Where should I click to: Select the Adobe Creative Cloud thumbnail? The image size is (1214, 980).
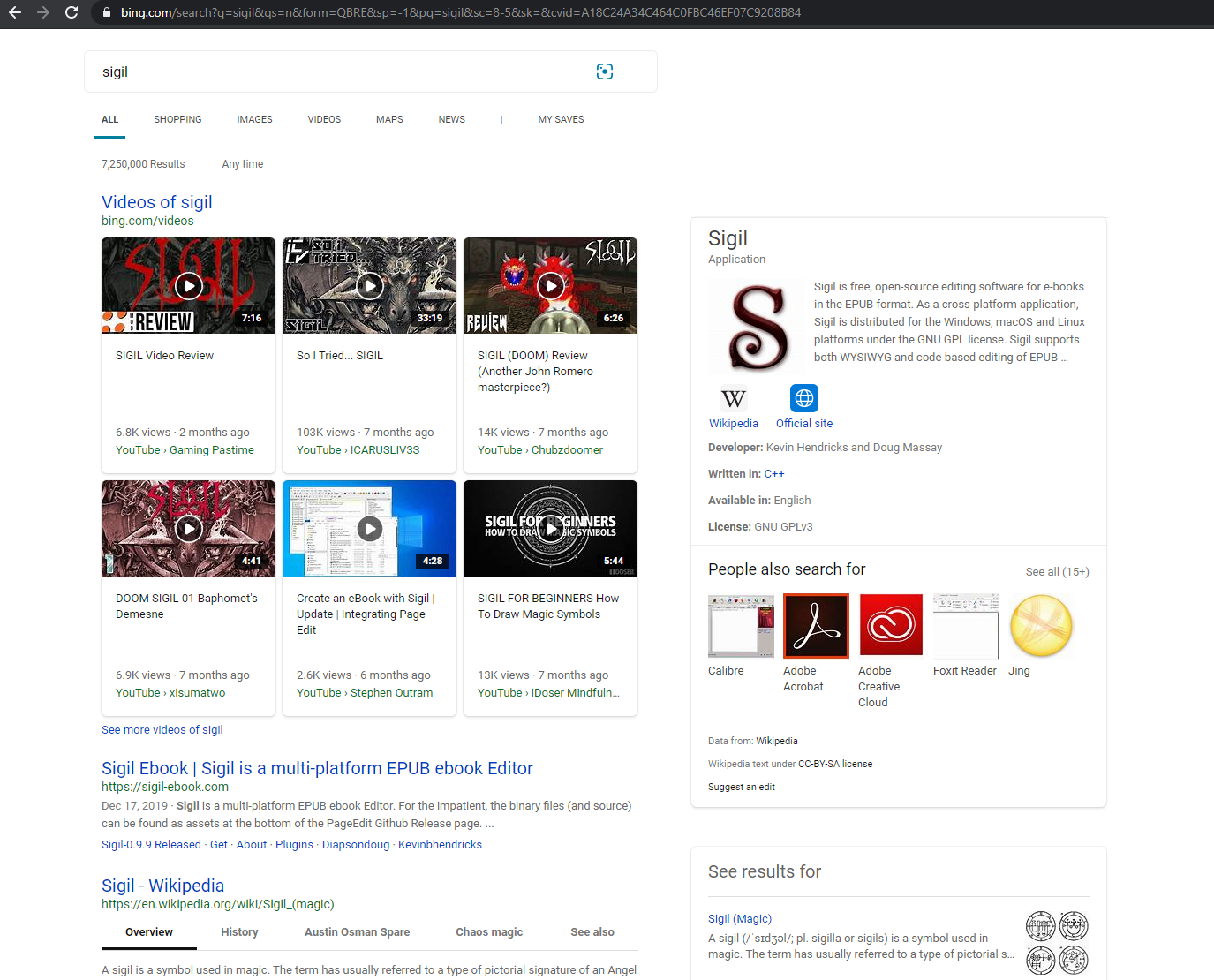(891, 626)
